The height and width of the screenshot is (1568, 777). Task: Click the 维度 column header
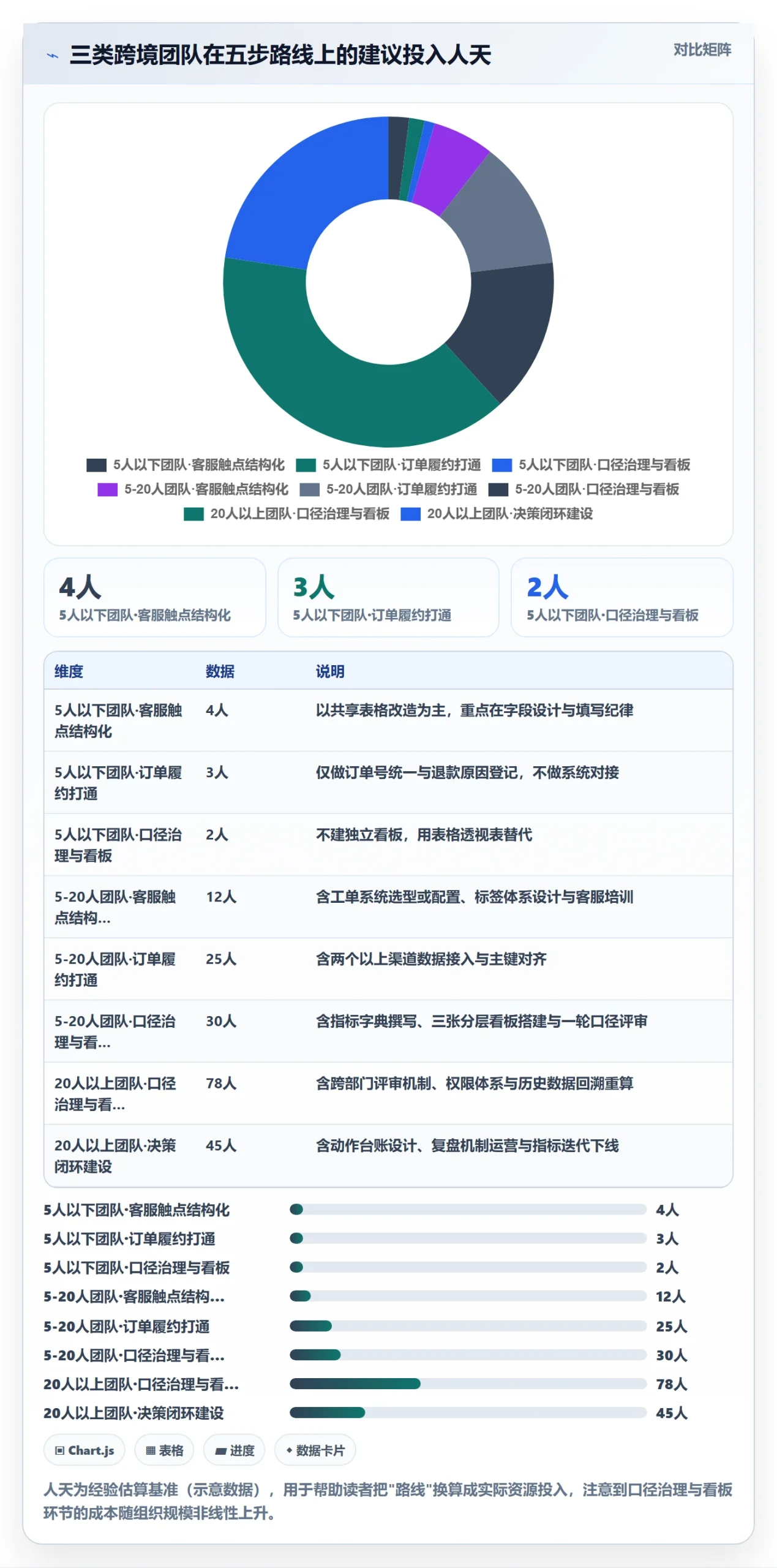(69, 671)
